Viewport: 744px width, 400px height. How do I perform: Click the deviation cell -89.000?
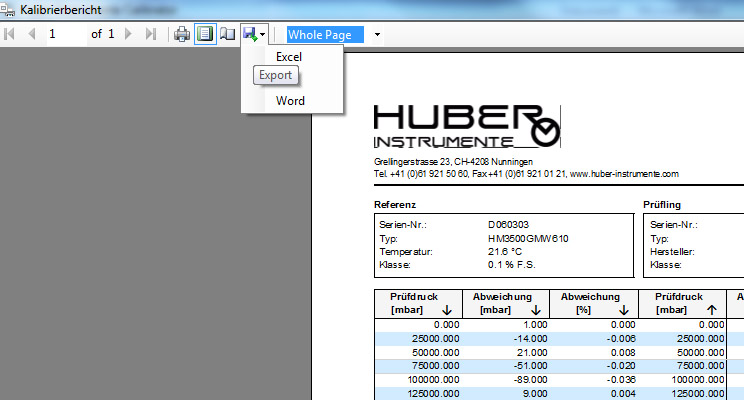coord(530,380)
